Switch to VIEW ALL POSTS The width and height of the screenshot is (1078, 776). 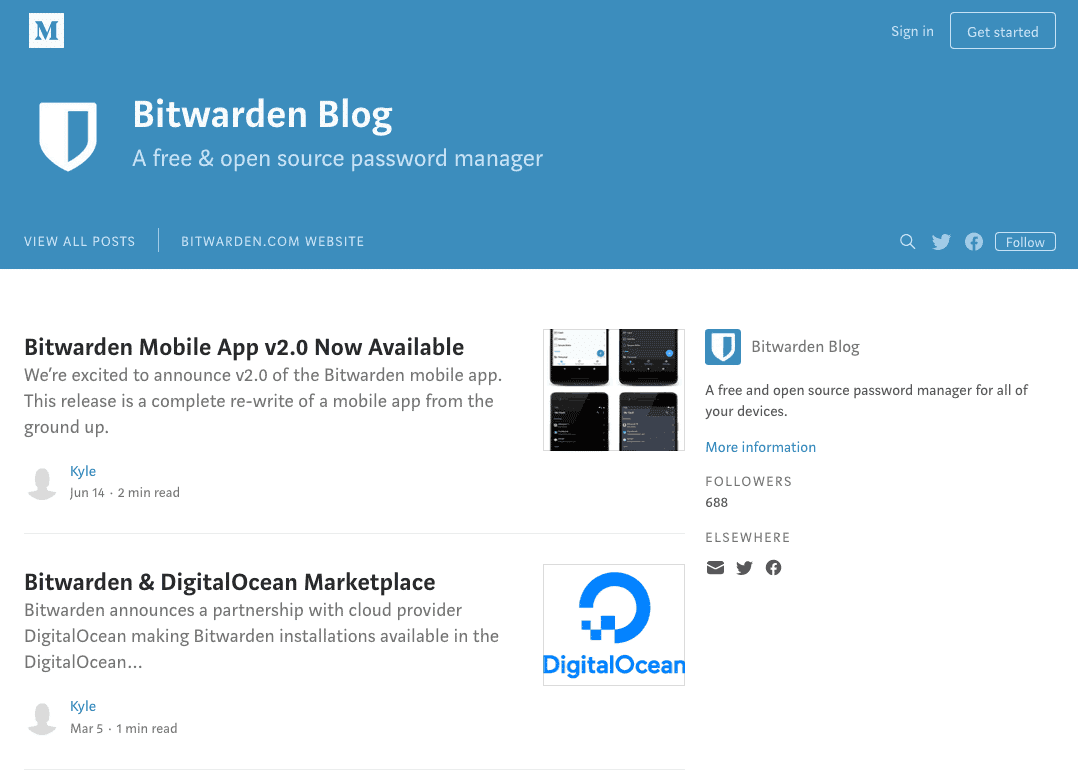click(x=79, y=241)
